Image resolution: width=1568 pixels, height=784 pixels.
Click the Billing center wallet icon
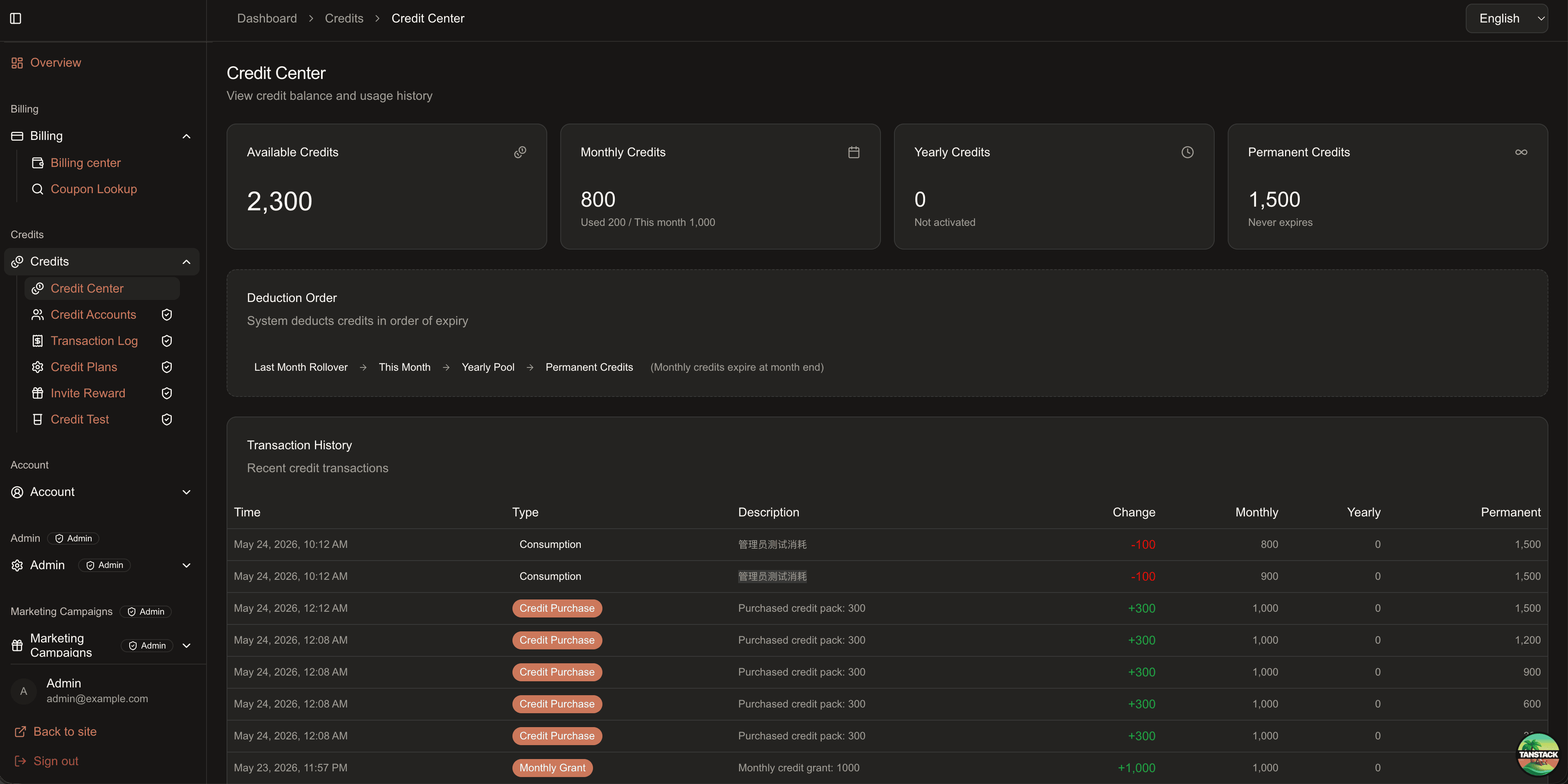pyautogui.click(x=38, y=162)
